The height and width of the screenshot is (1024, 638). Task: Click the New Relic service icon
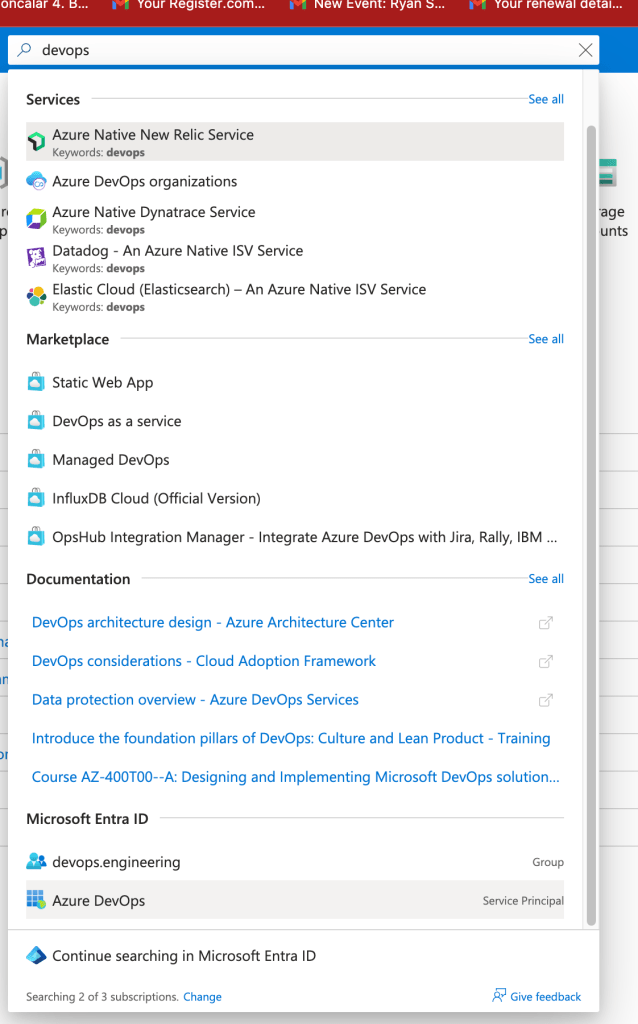coord(37,141)
